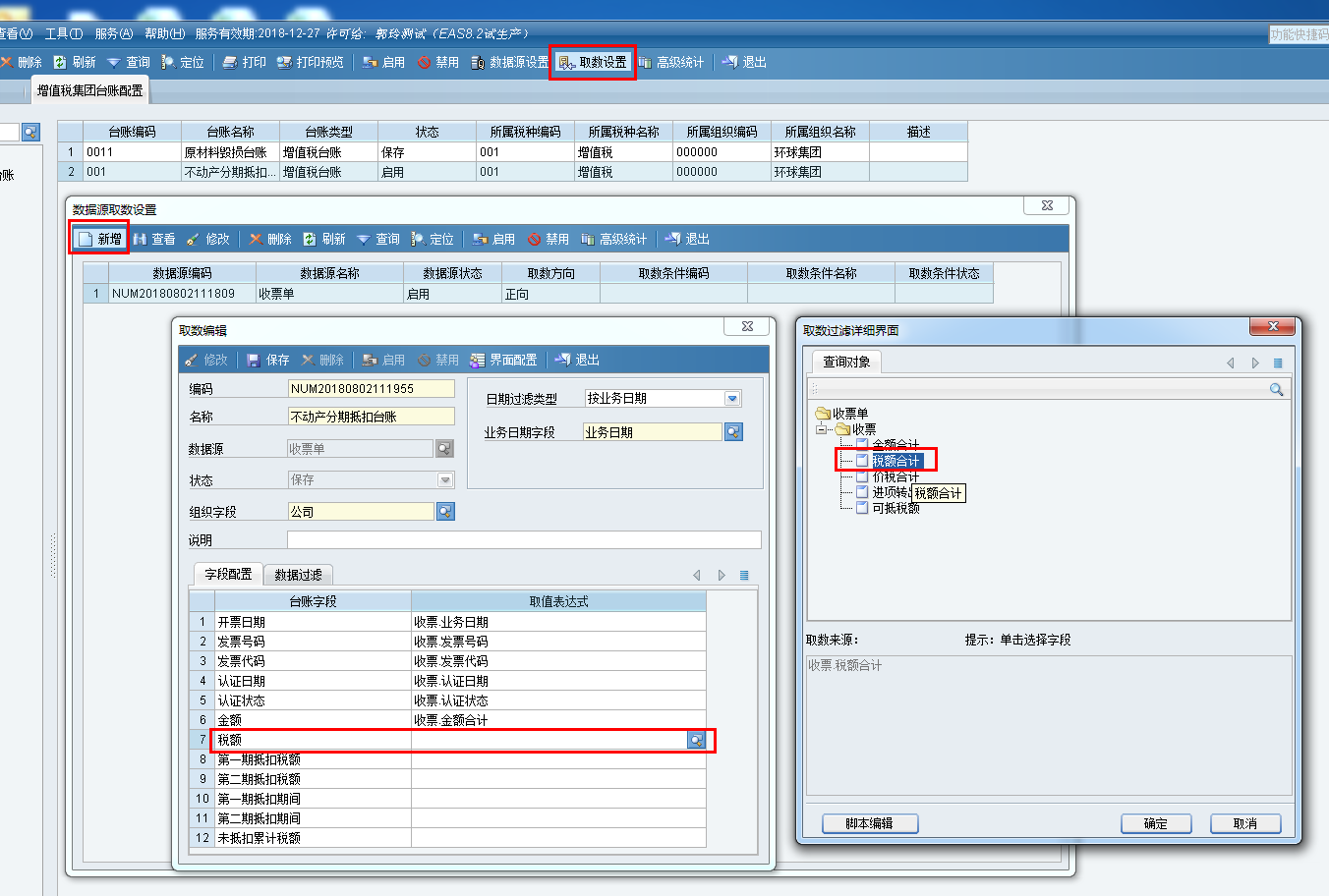Open 界面配置 in 取数编辑 toolbar
Viewport: 1329px width, 896px height.
coord(504,360)
